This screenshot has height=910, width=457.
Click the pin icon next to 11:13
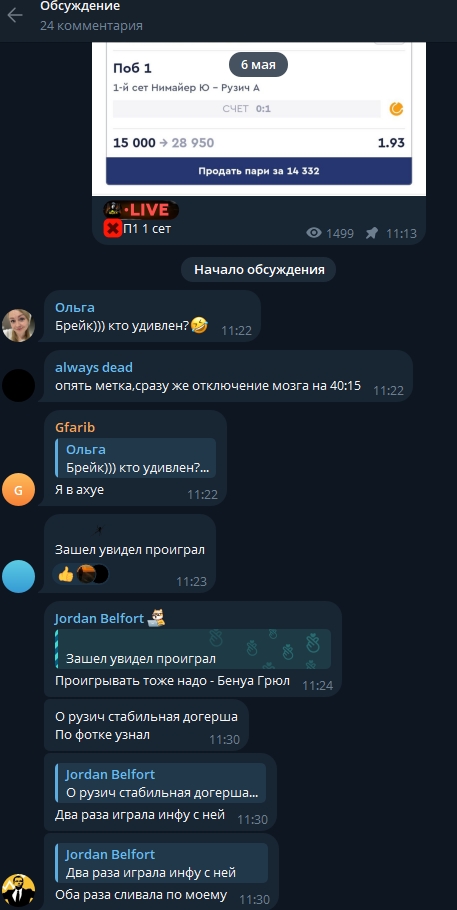click(x=372, y=233)
